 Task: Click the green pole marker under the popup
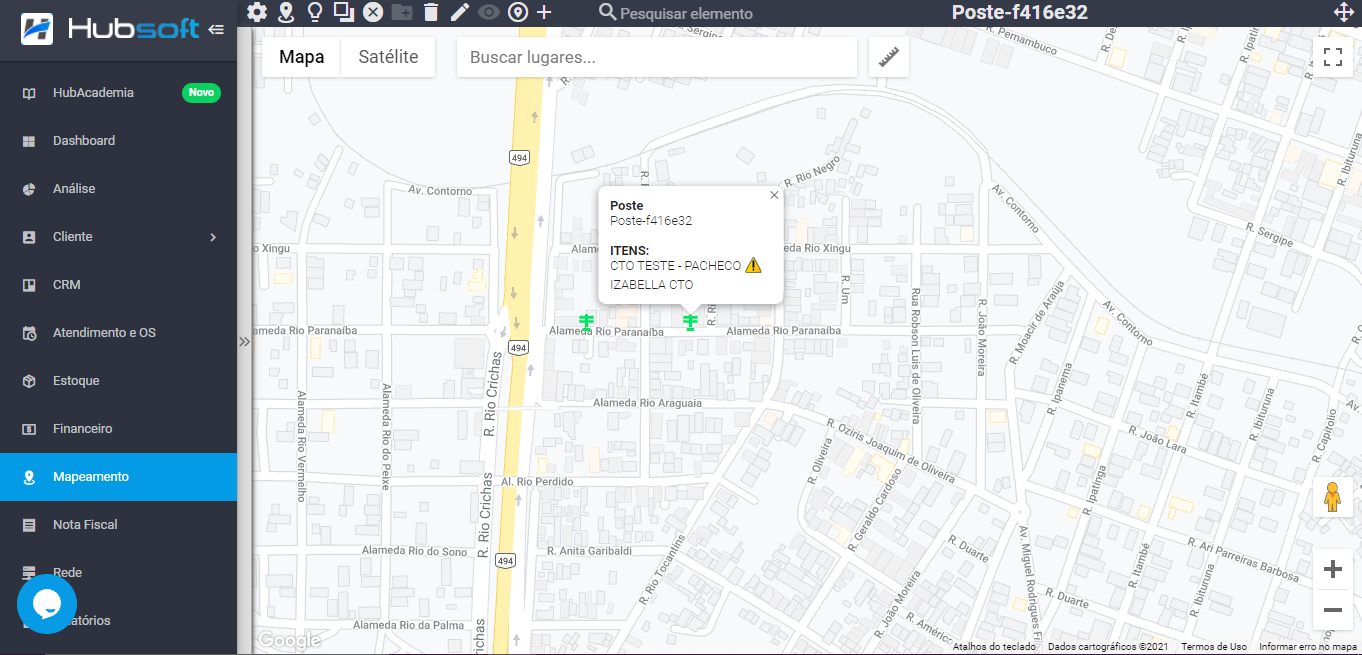[x=690, y=321]
